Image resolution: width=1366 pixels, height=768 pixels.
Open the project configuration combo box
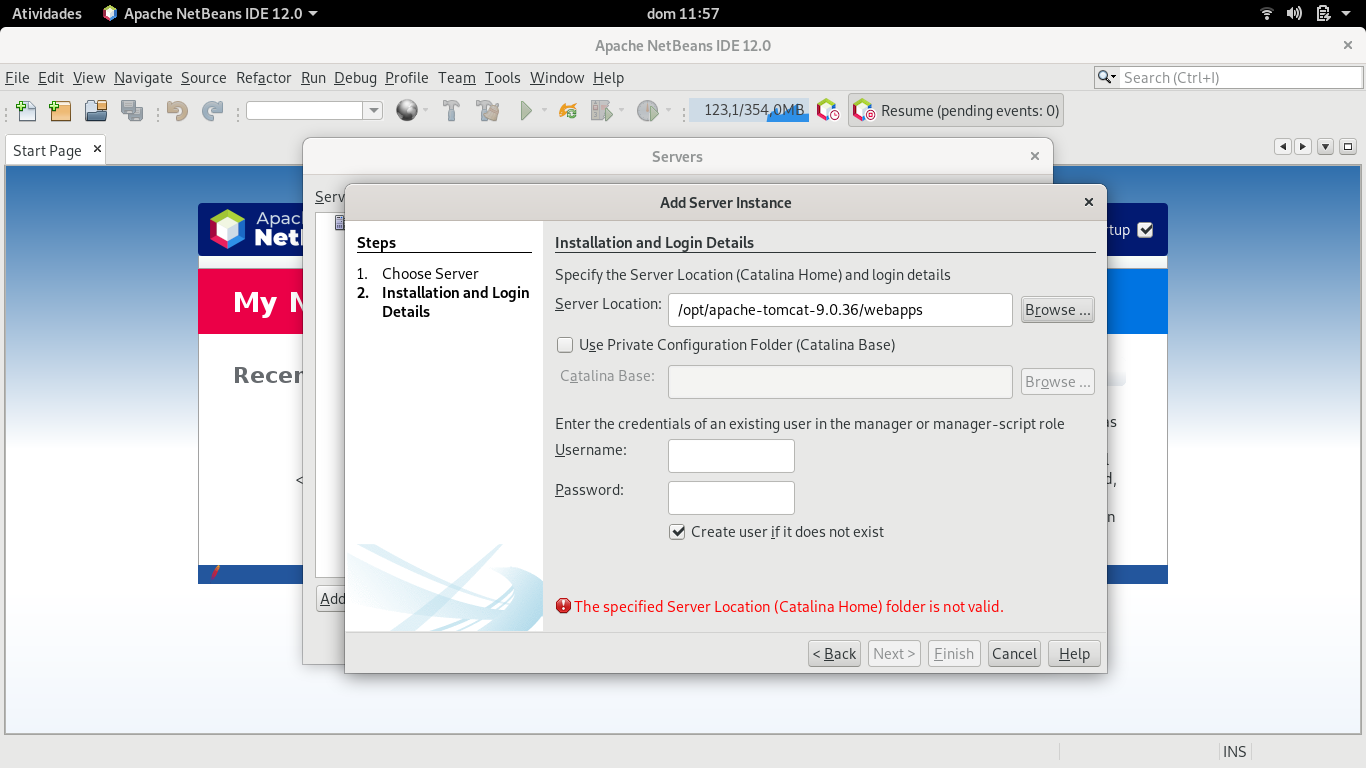tap(314, 111)
